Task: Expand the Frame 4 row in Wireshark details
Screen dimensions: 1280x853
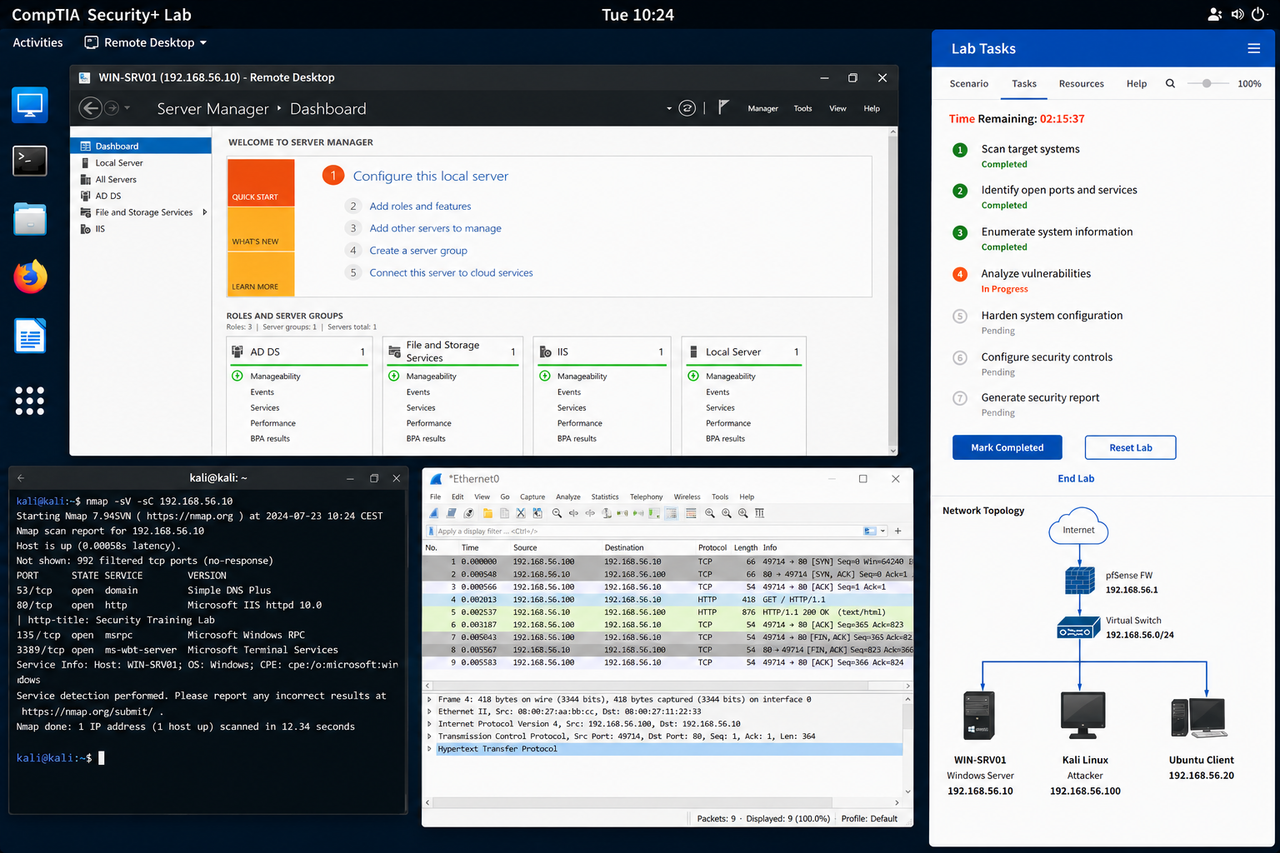Action: pos(430,700)
